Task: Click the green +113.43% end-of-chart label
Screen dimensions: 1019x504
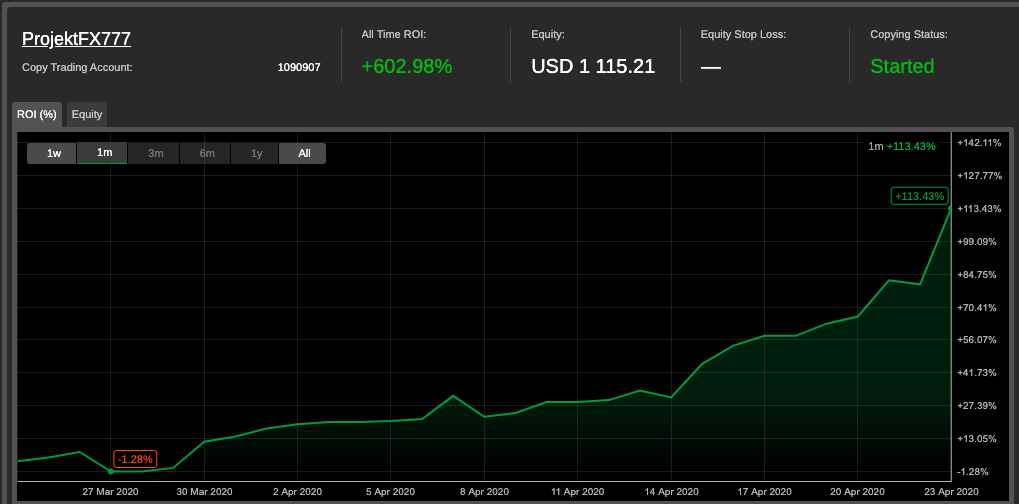Action: (919, 196)
